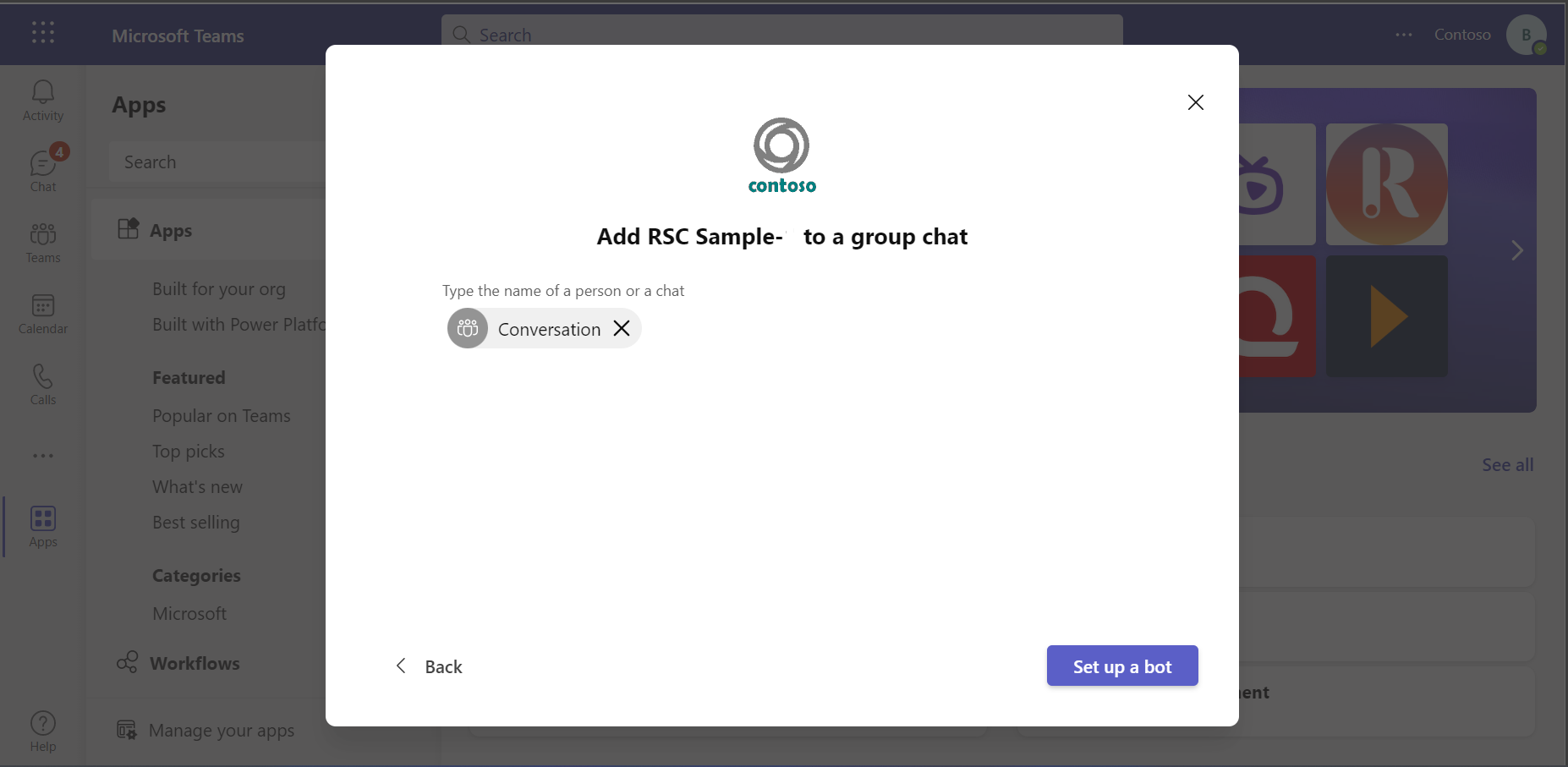
Task: Click the red Q app tile
Action: point(1277,316)
